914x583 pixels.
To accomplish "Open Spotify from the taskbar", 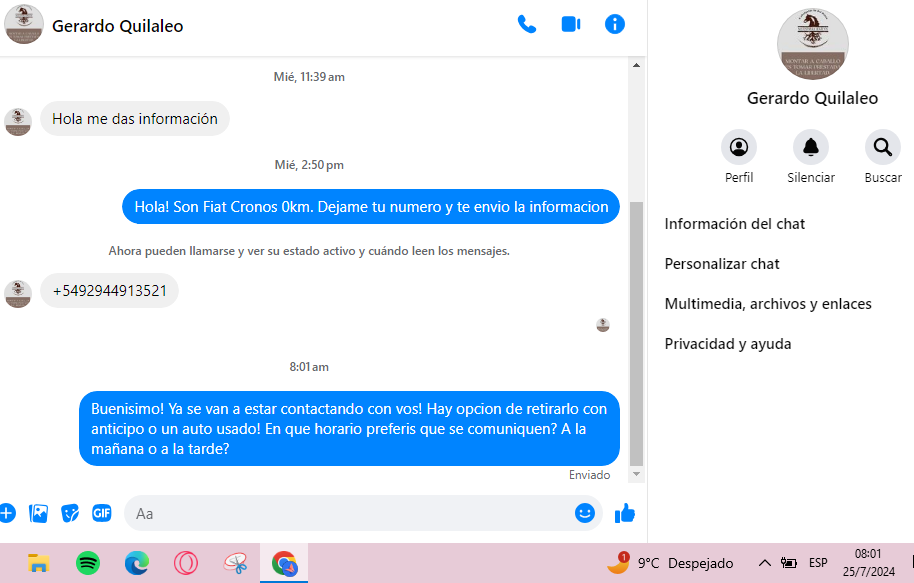I will coord(88,563).
